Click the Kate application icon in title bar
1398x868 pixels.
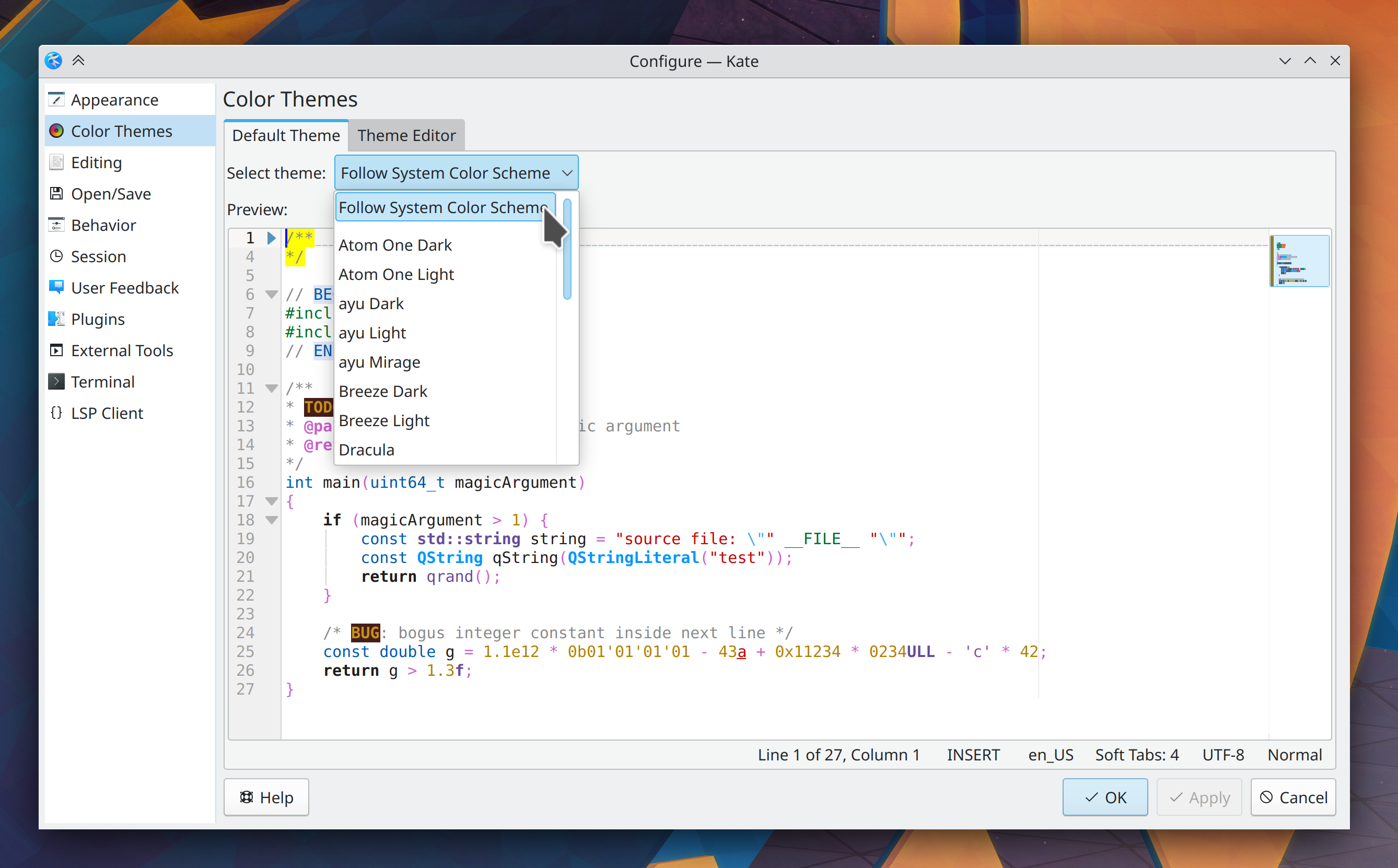click(x=53, y=61)
